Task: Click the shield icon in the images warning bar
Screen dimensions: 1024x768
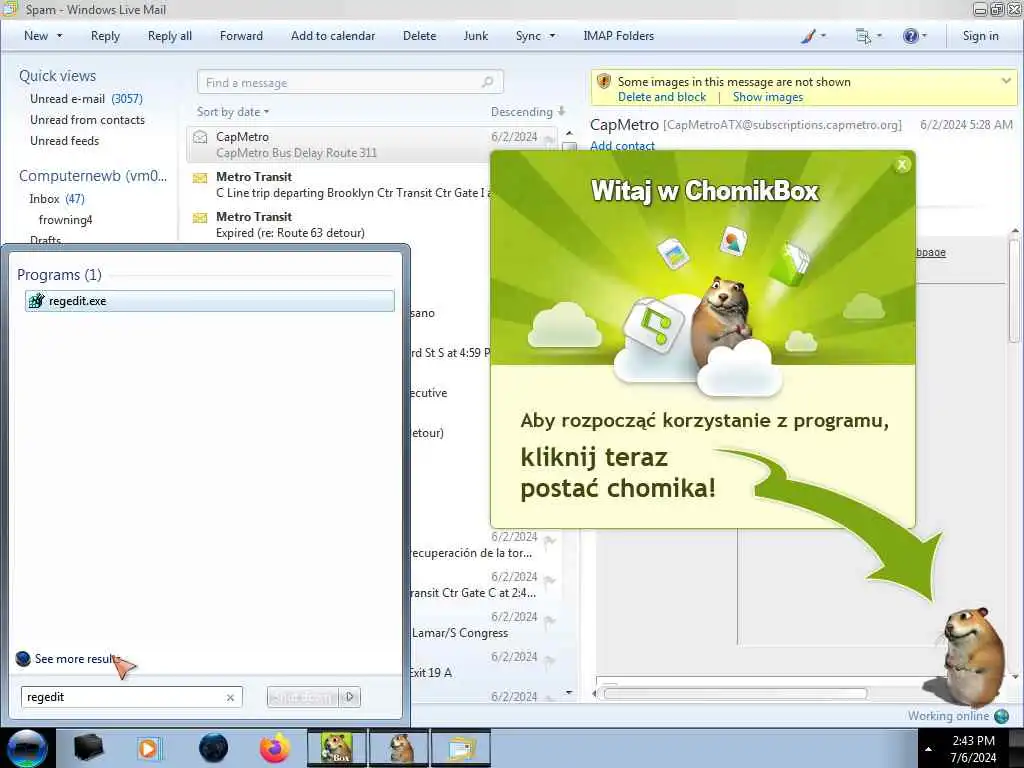Action: (x=604, y=82)
